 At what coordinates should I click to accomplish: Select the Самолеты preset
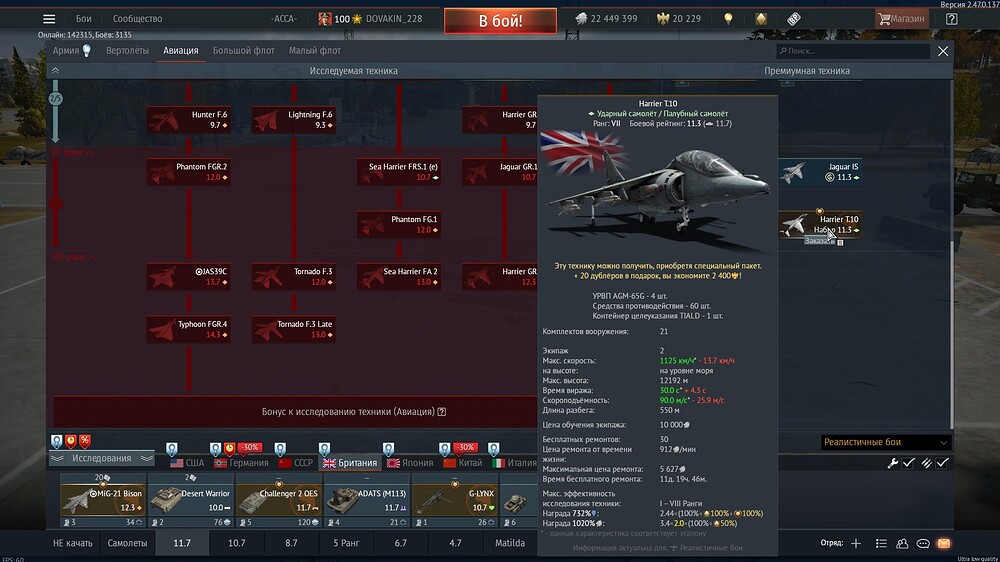127,544
